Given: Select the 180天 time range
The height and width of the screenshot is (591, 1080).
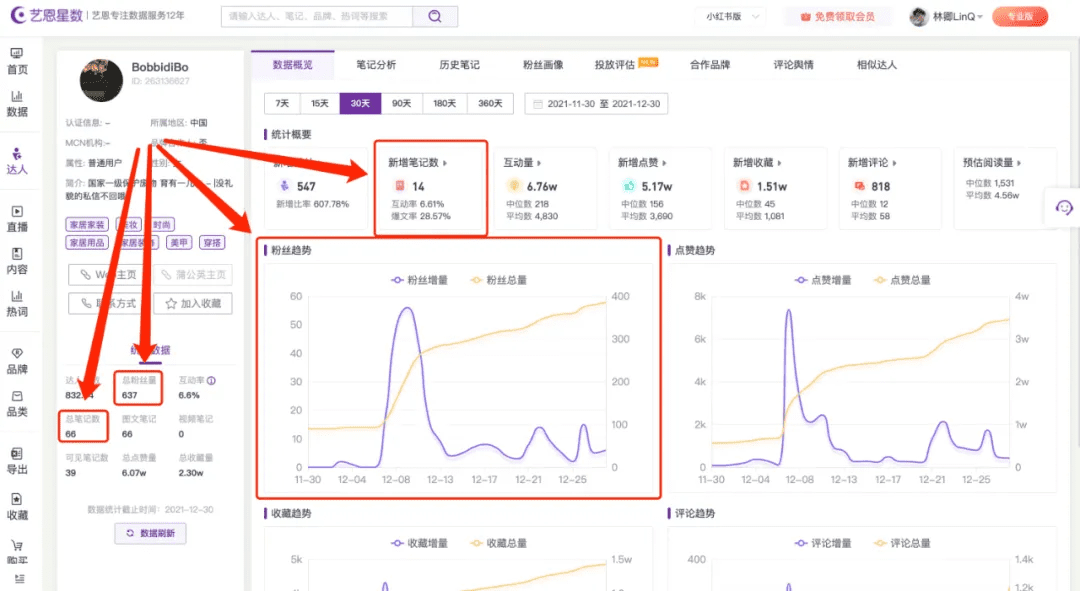Looking at the screenshot, I should tap(444, 103).
